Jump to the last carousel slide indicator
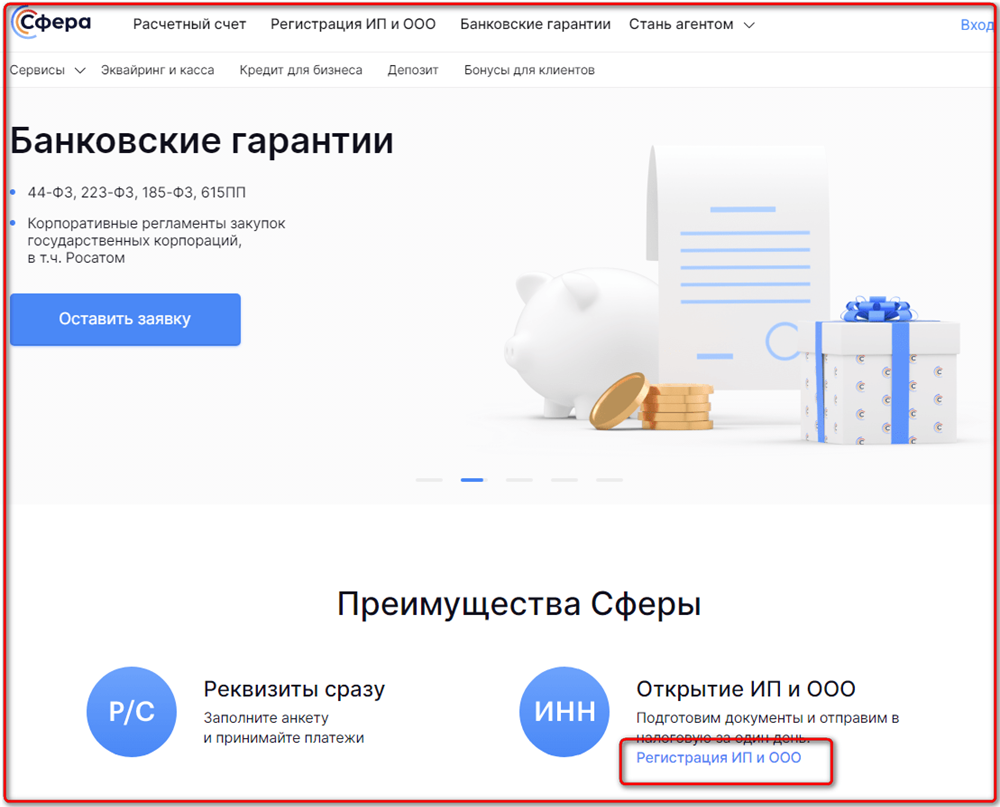Screen dimensions: 1000x807 coord(610,480)
